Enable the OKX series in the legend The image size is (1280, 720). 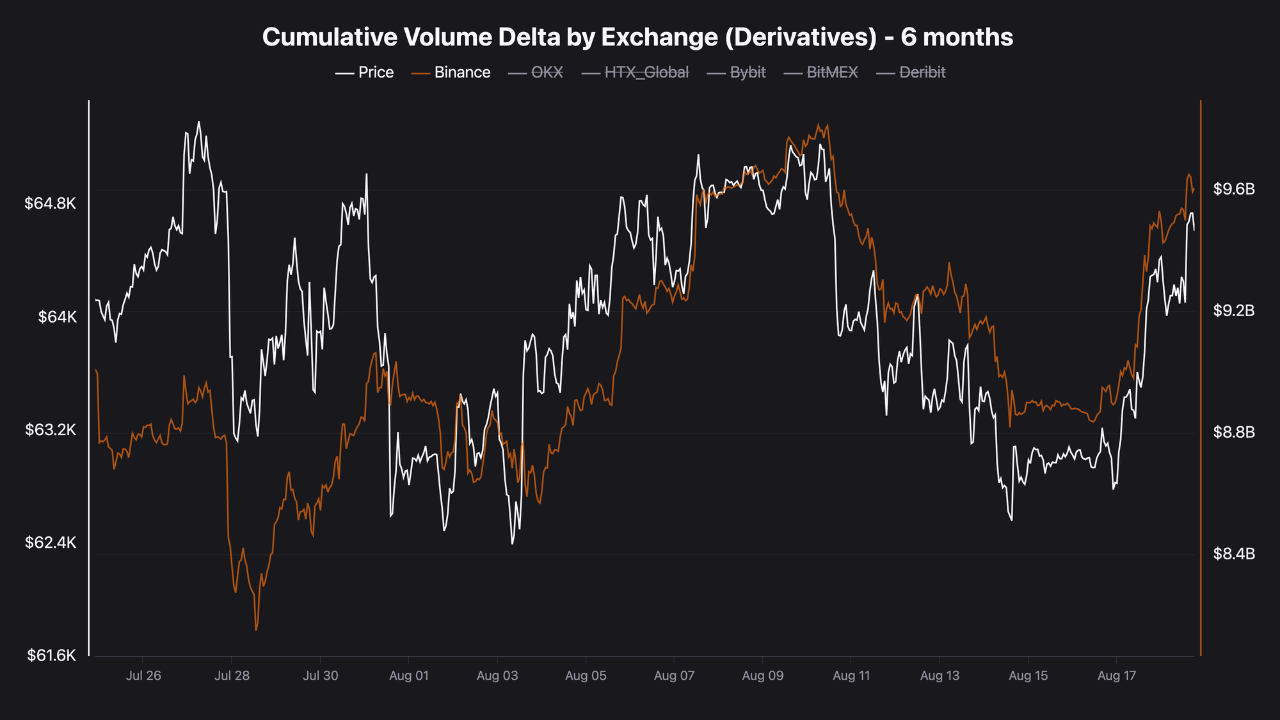pyautogui.click(x=535, y=72)
